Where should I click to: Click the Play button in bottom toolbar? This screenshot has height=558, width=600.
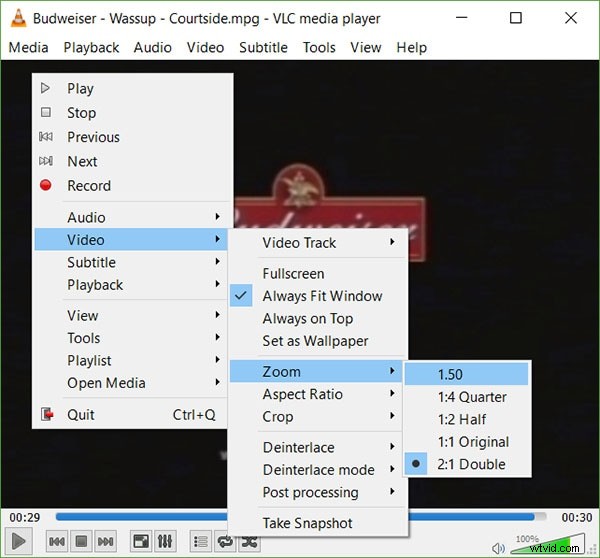18,541
